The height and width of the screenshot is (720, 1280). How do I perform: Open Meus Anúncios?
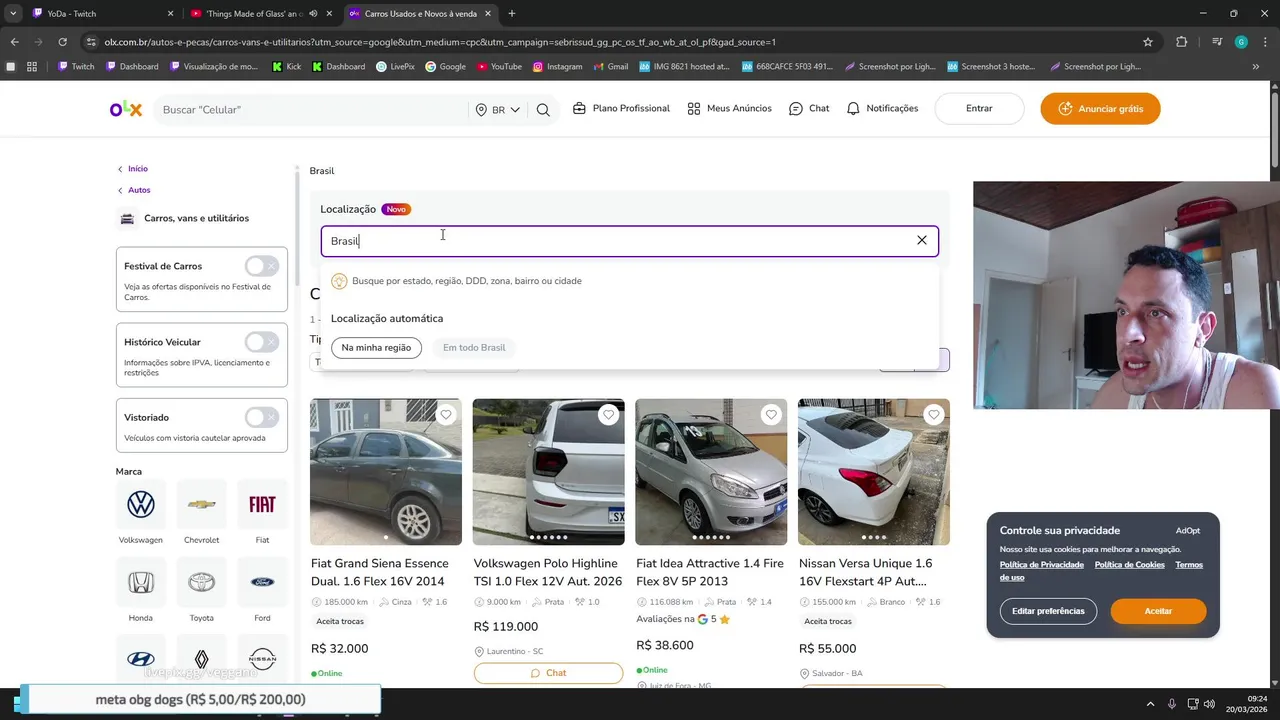click(x=729, y=108)
